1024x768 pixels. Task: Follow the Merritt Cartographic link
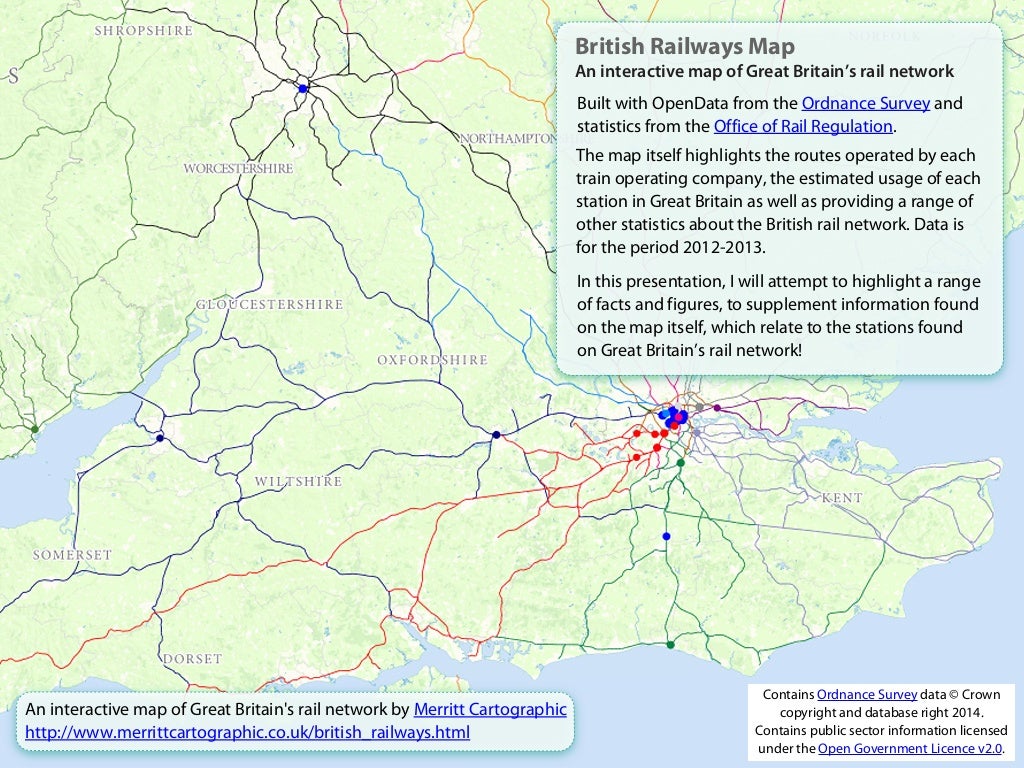[x=490, y=709]
